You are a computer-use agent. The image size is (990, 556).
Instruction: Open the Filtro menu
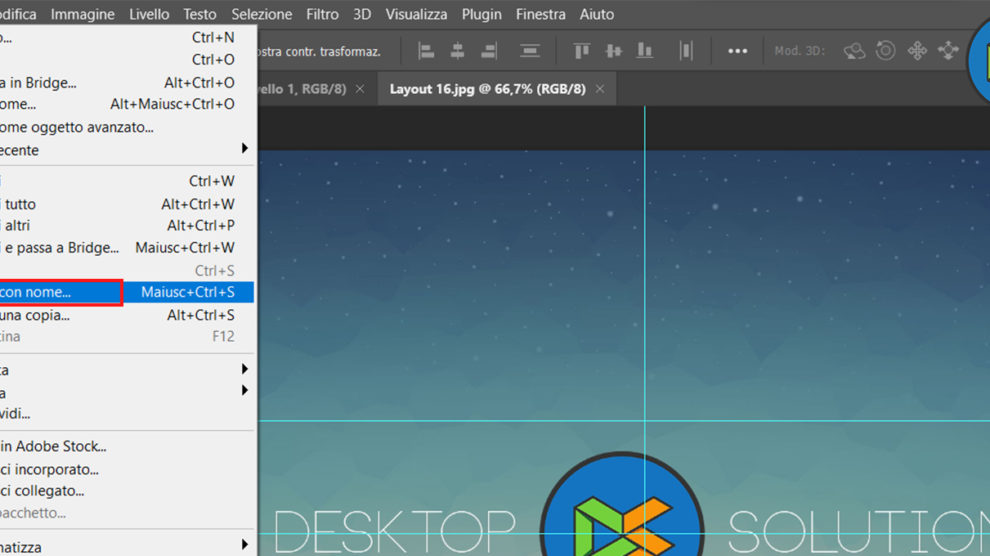[322, 14]
